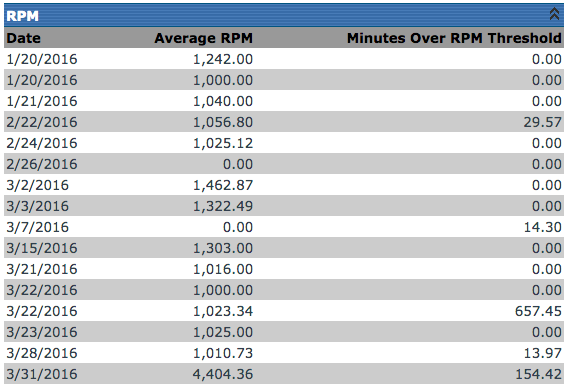Sort by Minutes Over RPM Threshold header
This screenshot has width=566, height=390.
454,38
